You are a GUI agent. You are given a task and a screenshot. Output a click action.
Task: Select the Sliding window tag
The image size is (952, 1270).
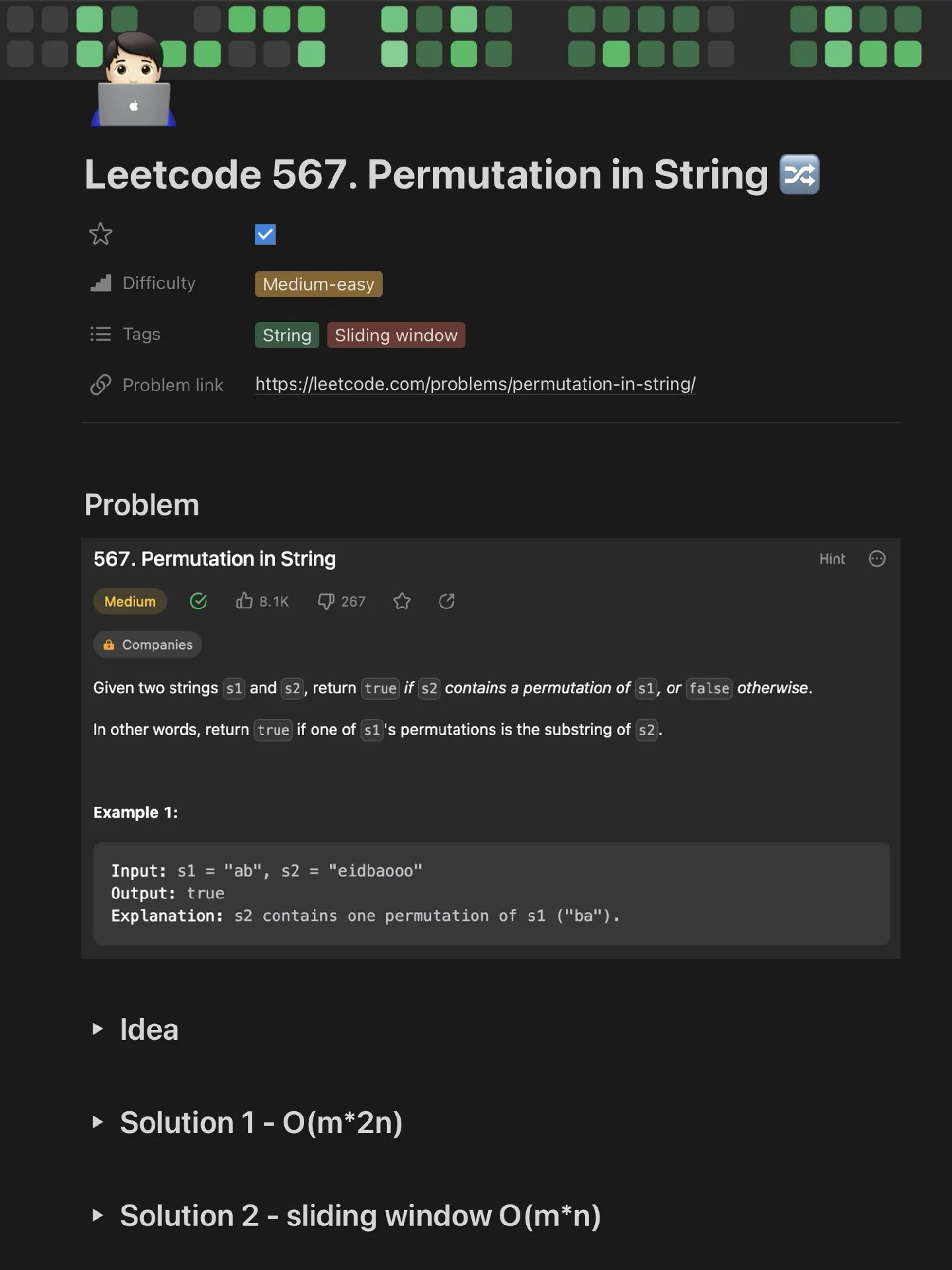pyautogui.click(x=396, y=335)
